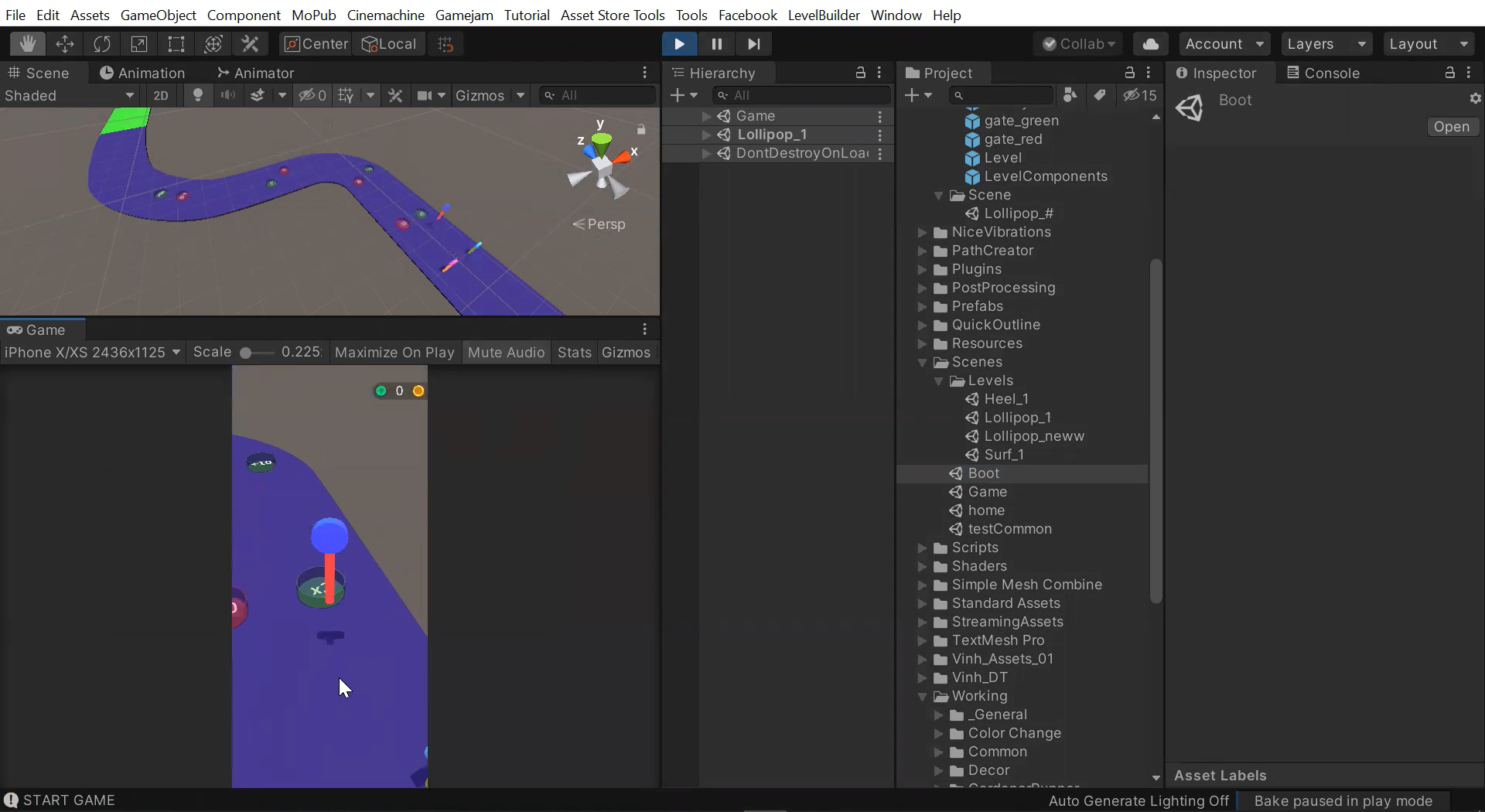Open the iPhone X/XS resolution dropdown
Image resolution: width=1485 pixels, height=812 pixels.
(92, 353)
